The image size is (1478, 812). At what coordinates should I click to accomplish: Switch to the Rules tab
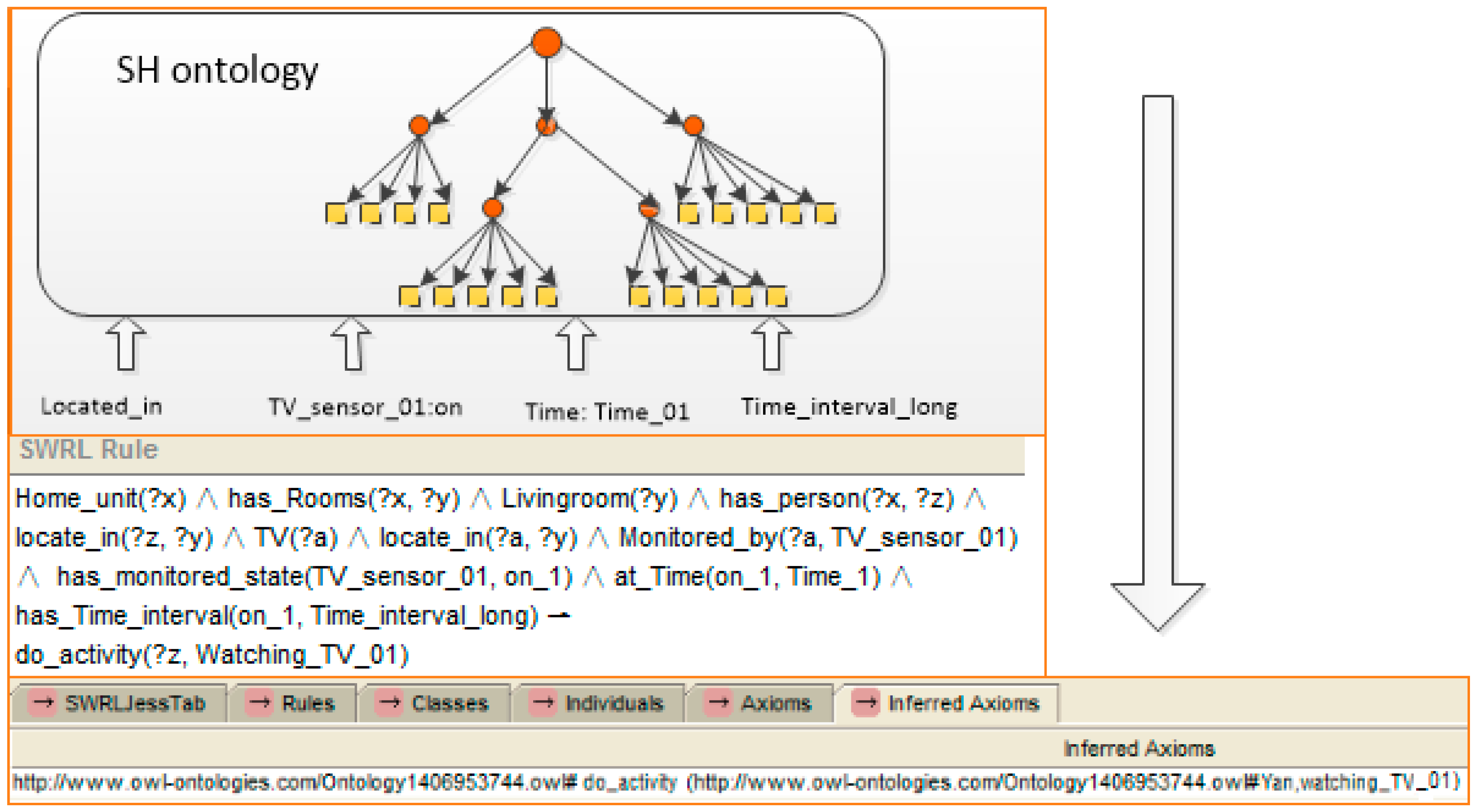[308, 703]
